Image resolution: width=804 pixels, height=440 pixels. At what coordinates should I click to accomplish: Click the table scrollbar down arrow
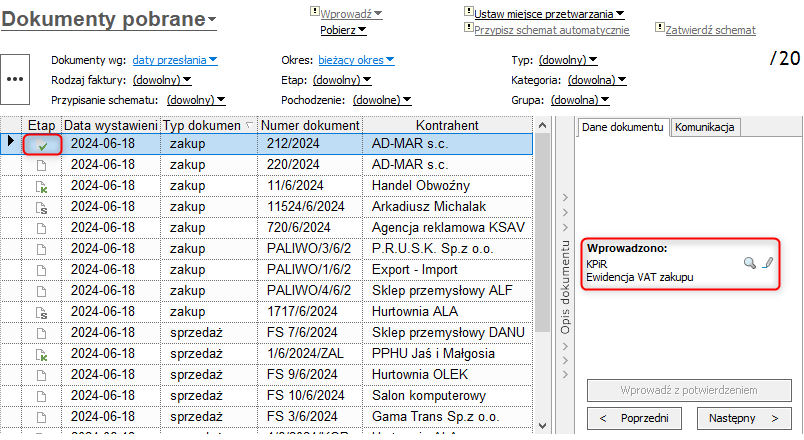click(x=542, y=426)
